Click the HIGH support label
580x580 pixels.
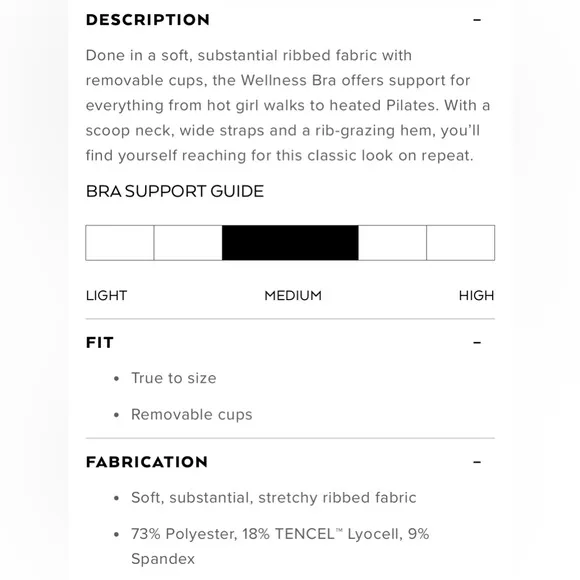point(476,296)
